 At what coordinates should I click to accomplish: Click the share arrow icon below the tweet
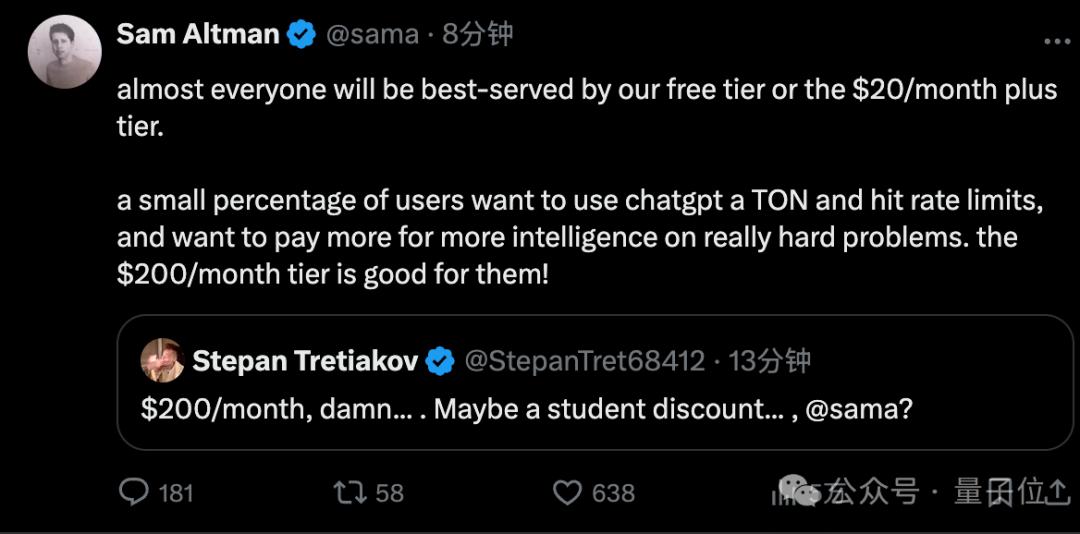coord(1055,492)
